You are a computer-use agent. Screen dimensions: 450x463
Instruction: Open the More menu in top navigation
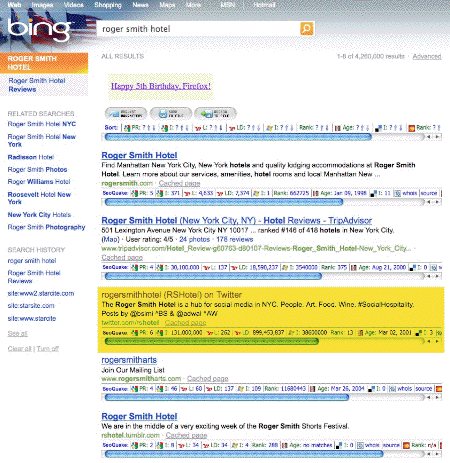(193, 5)
